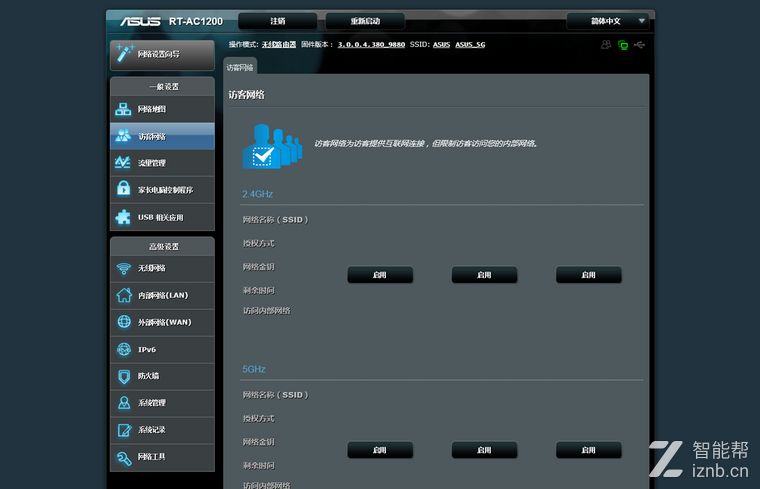760x489 pixels.
Task: Click the 5GHz 网络名称 (SSID) label
Action: click(275, 395)
